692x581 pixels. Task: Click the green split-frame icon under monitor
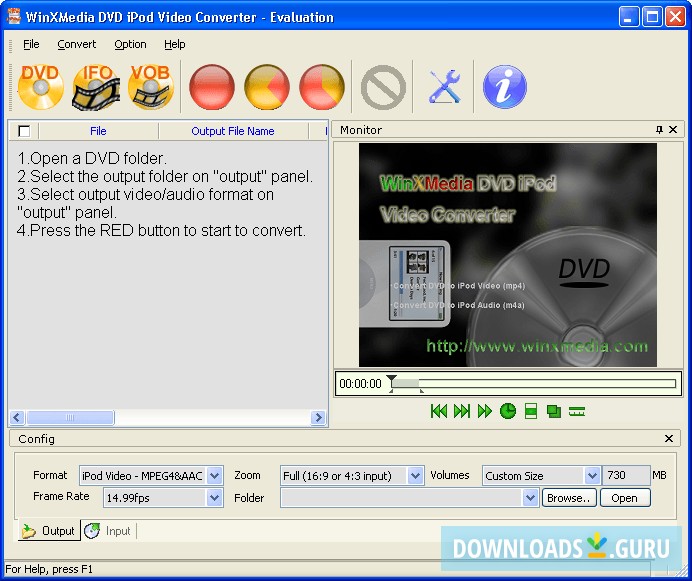[531, 411]
